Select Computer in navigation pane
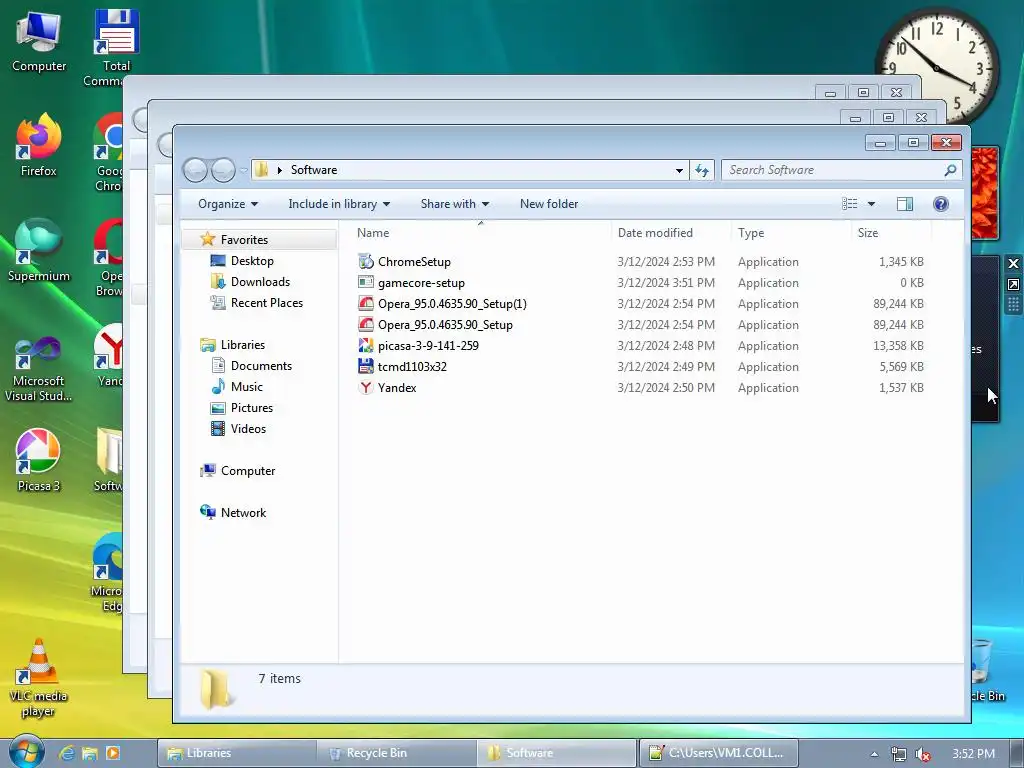 248,471
